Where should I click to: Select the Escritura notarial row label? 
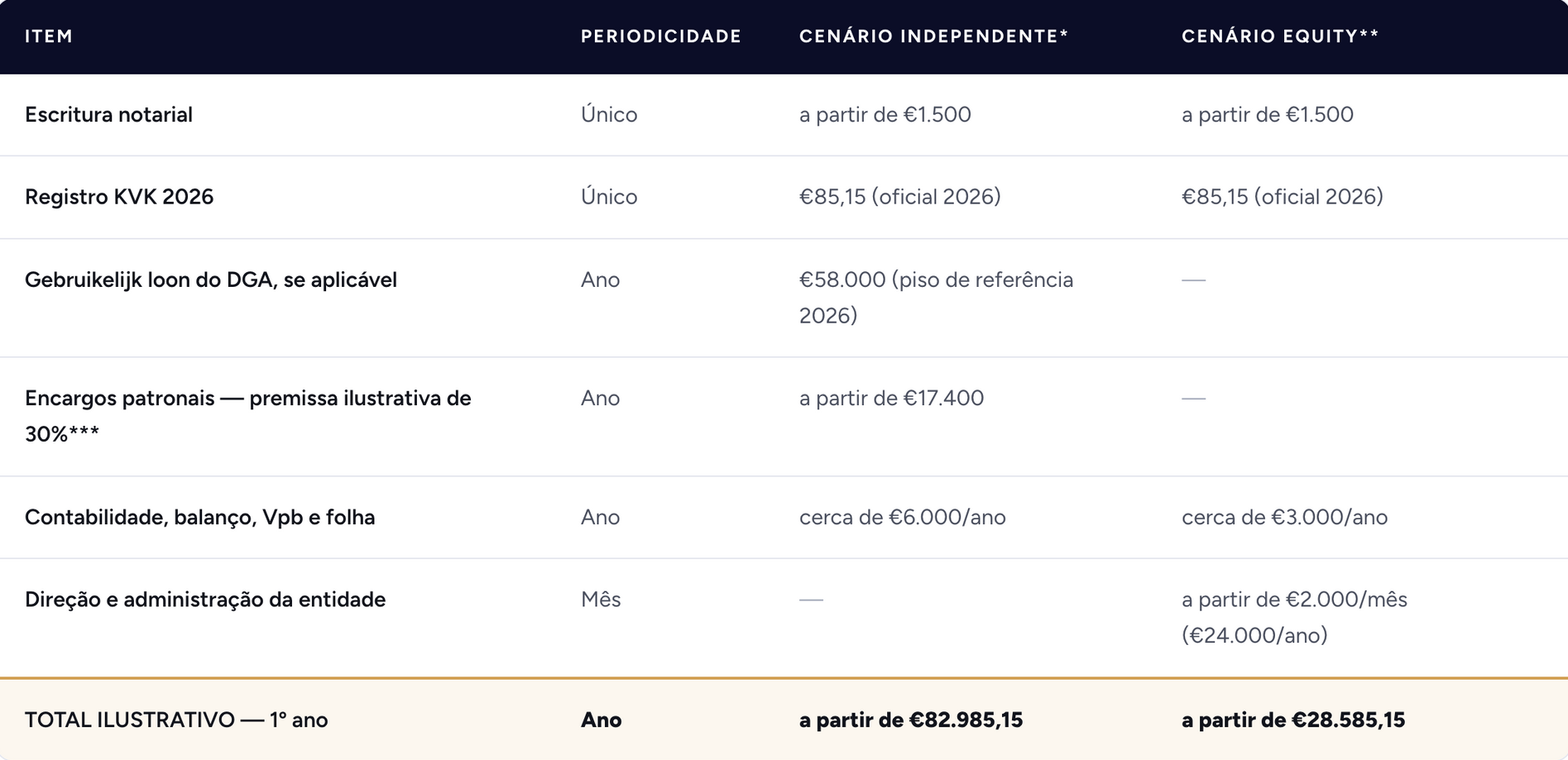coord(108,114)
